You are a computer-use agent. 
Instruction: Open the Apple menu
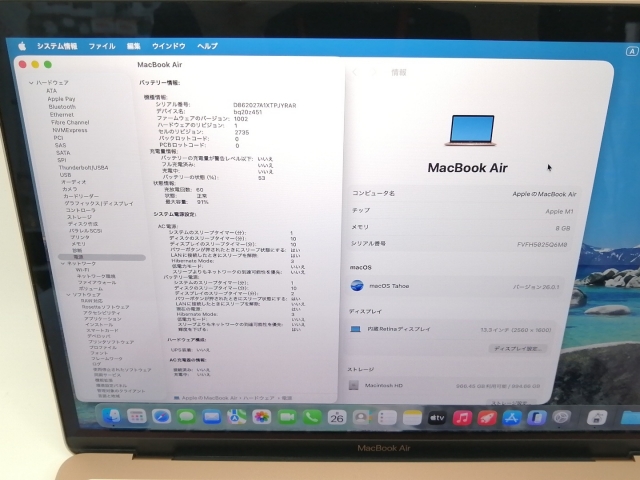[x=22, y=46]
